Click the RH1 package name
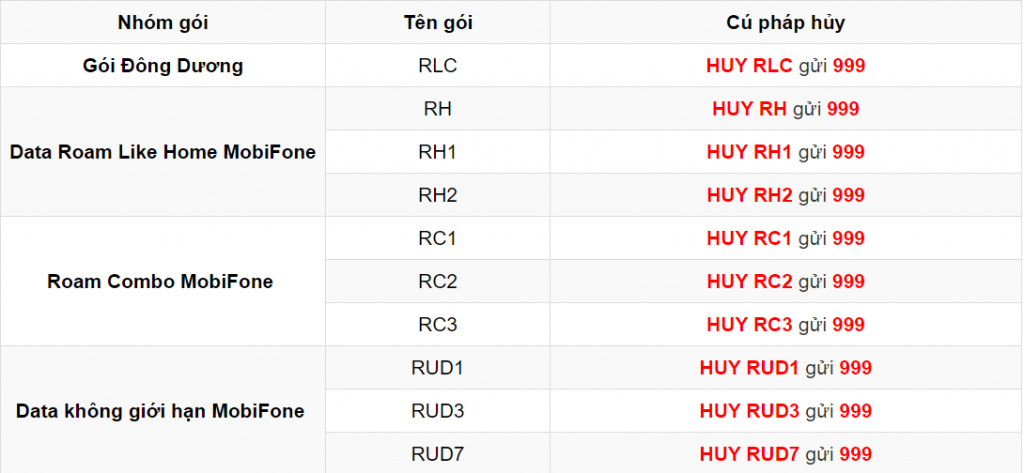Viewport: 1024px width, 473px height. [x=438, y=152]
